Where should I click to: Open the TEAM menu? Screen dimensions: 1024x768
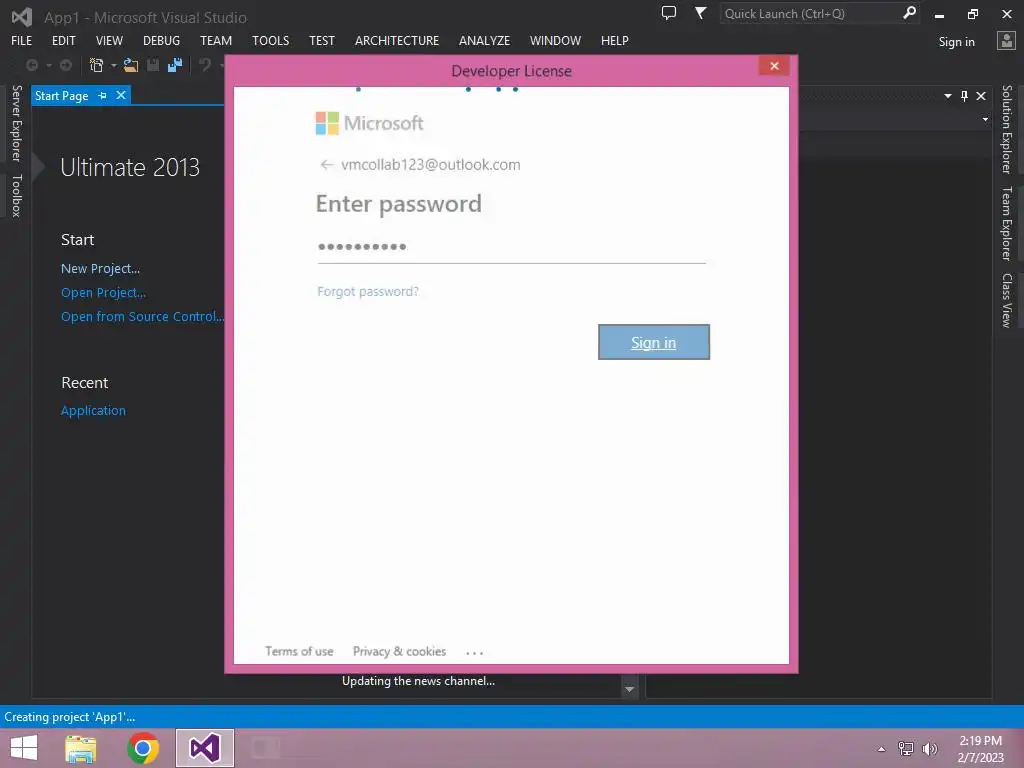216,40
